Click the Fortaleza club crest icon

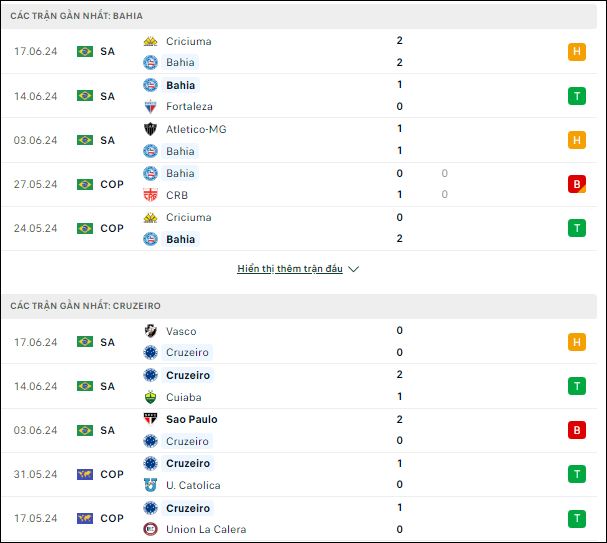(150, 106)
